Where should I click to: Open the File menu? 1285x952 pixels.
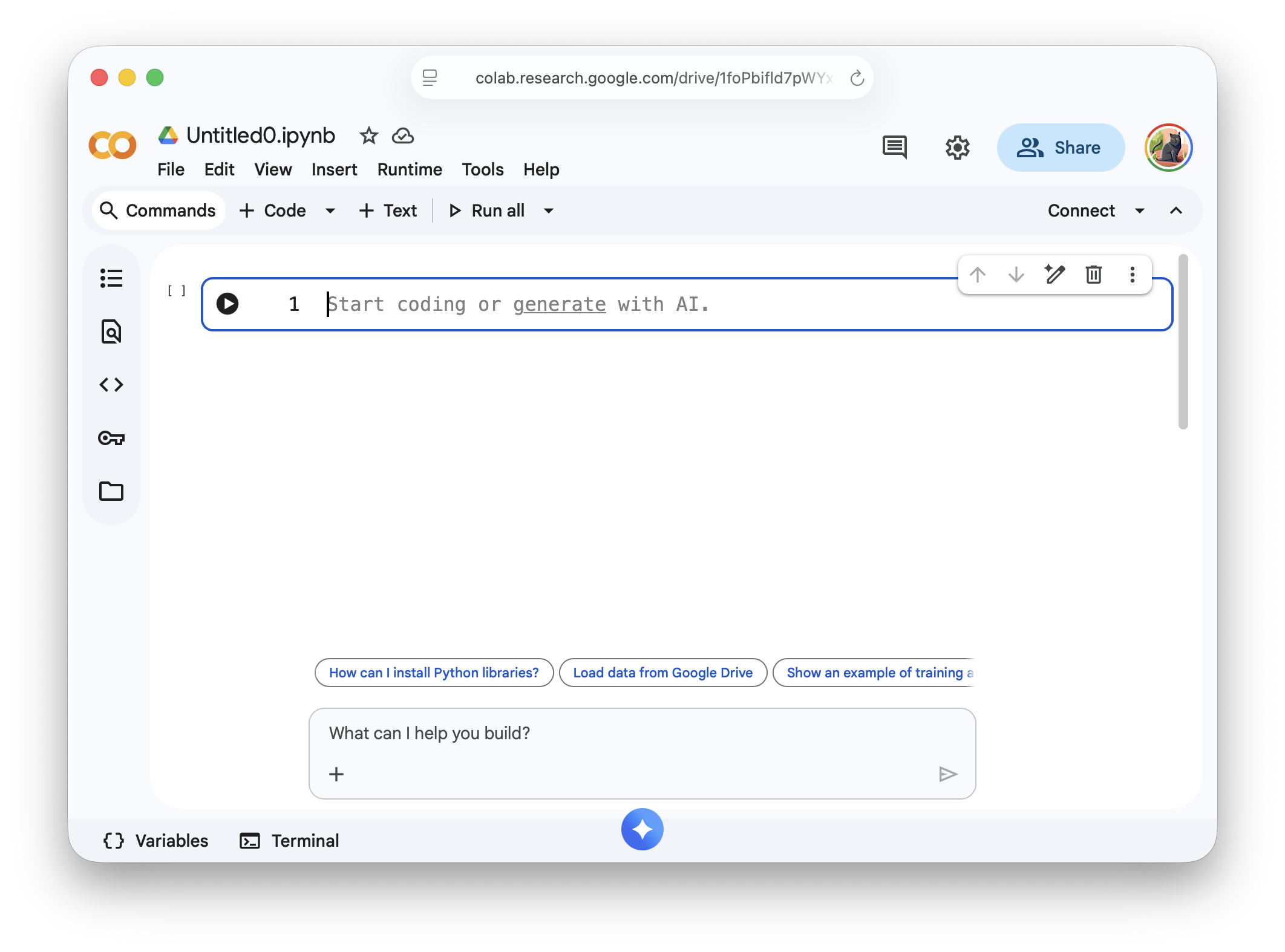(171, 169)
